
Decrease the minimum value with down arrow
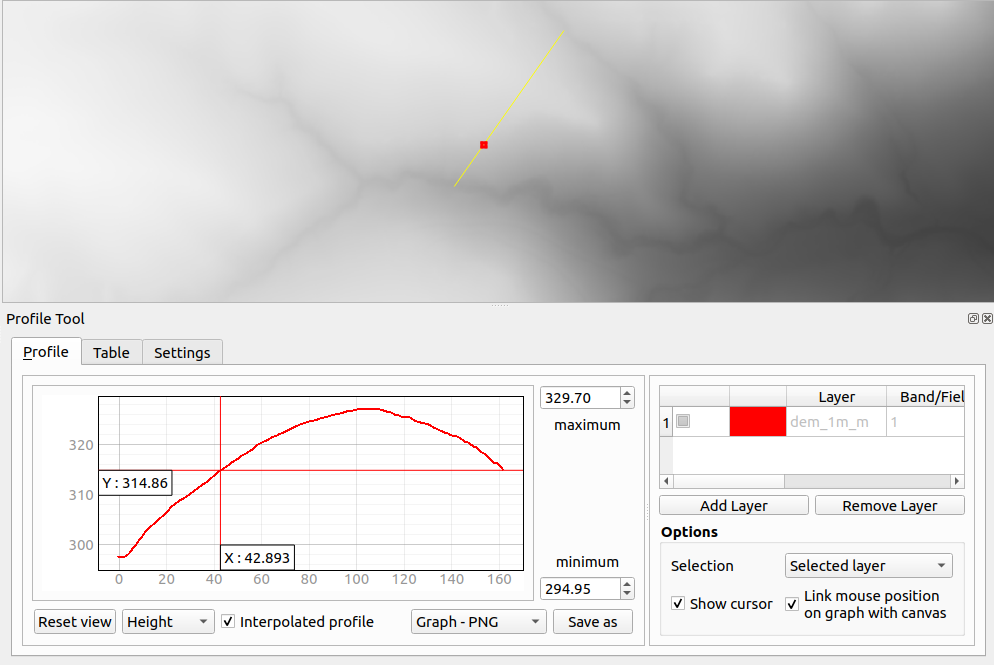point(627,593)
